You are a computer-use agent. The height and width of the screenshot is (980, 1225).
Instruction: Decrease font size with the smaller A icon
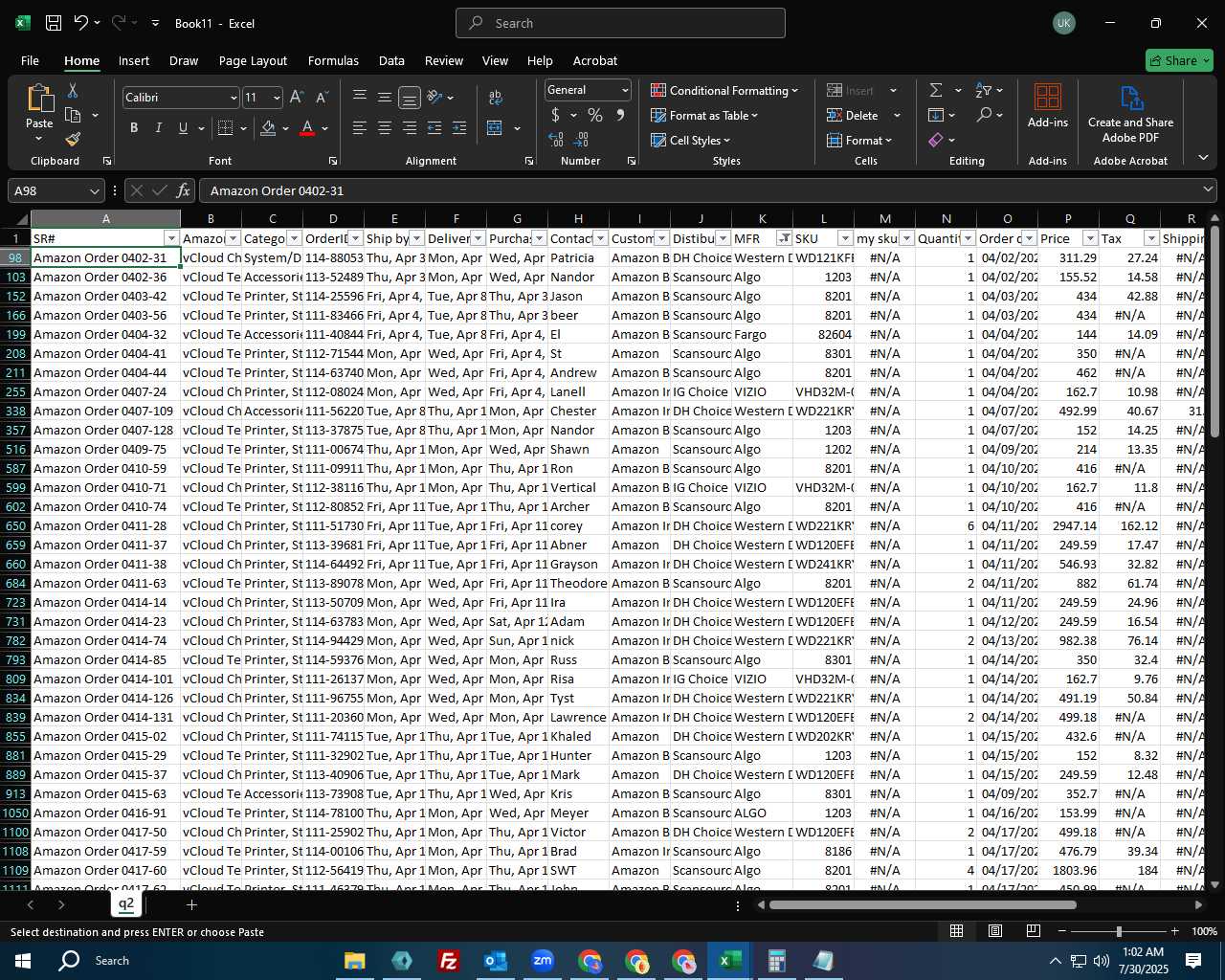322,98
